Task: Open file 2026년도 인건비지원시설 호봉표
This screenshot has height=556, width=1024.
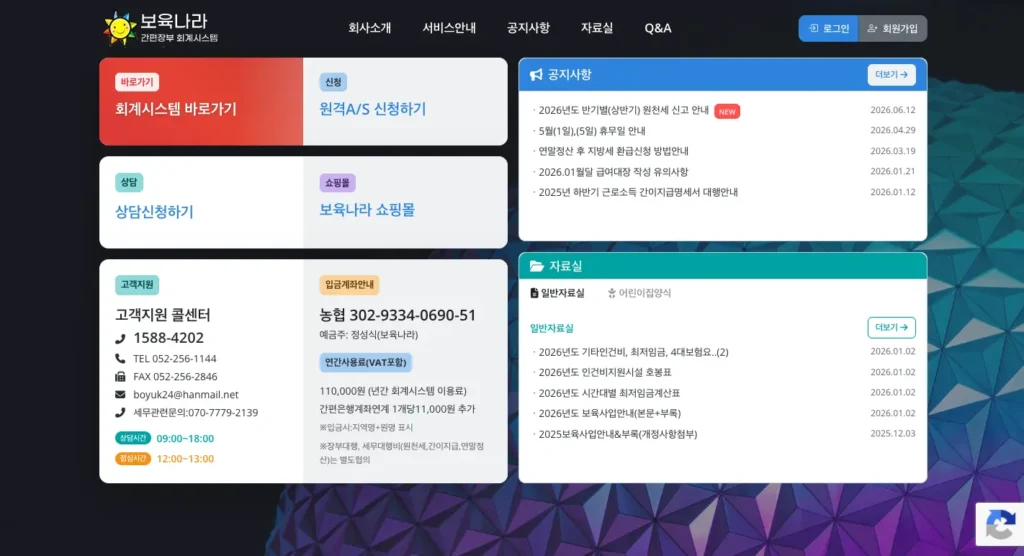Action: click(605, 372)
